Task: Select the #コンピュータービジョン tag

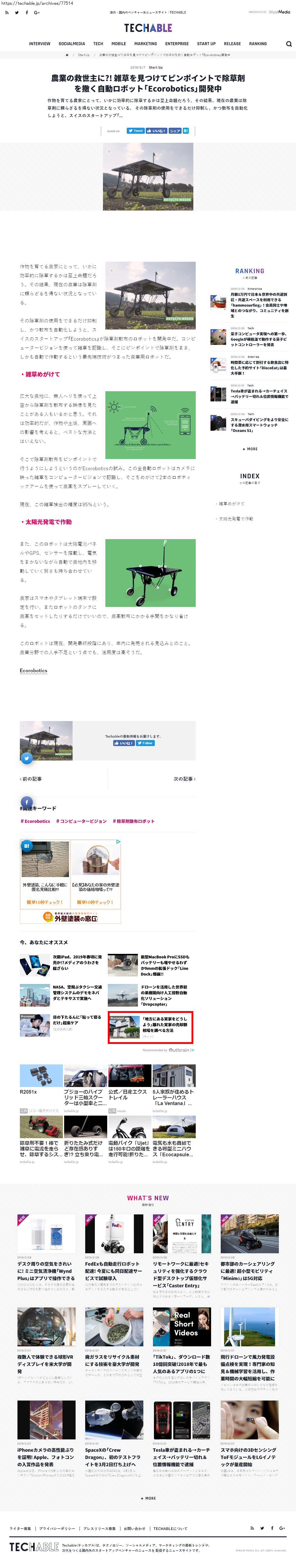Action: pos(82,821)
